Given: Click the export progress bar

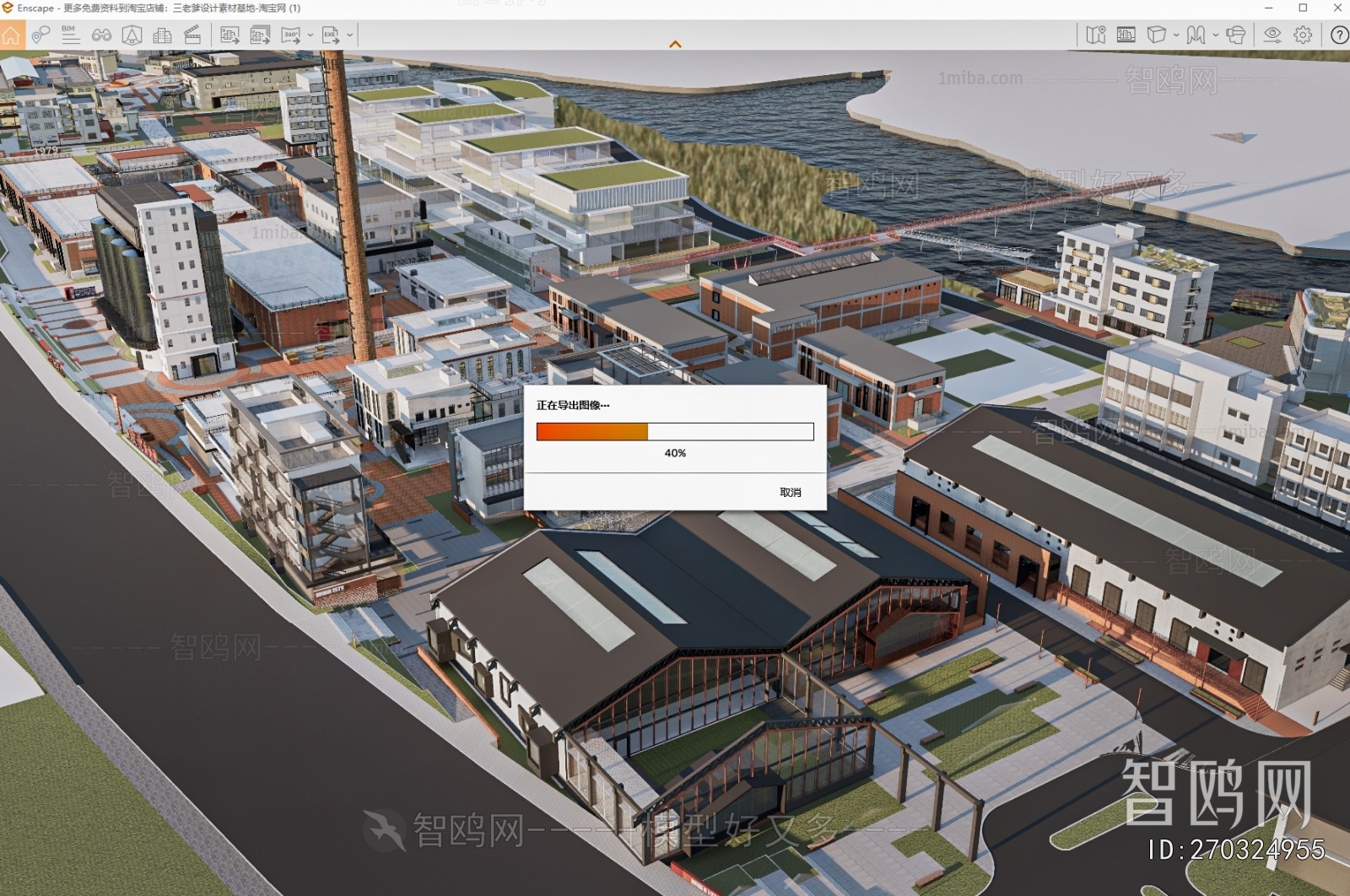Looking at the screenshot, I should [675, 432].
